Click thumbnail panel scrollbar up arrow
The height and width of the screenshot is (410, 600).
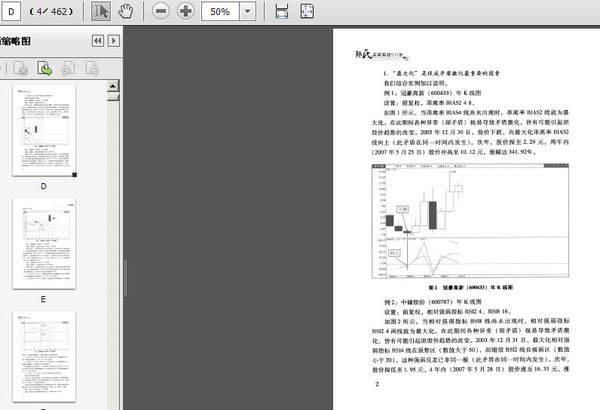tap(116, 85)
